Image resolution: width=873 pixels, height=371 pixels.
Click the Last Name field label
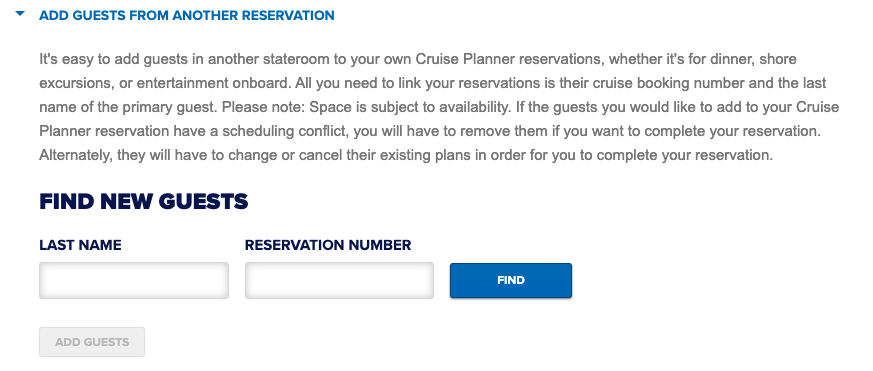(x=80, y=245)
